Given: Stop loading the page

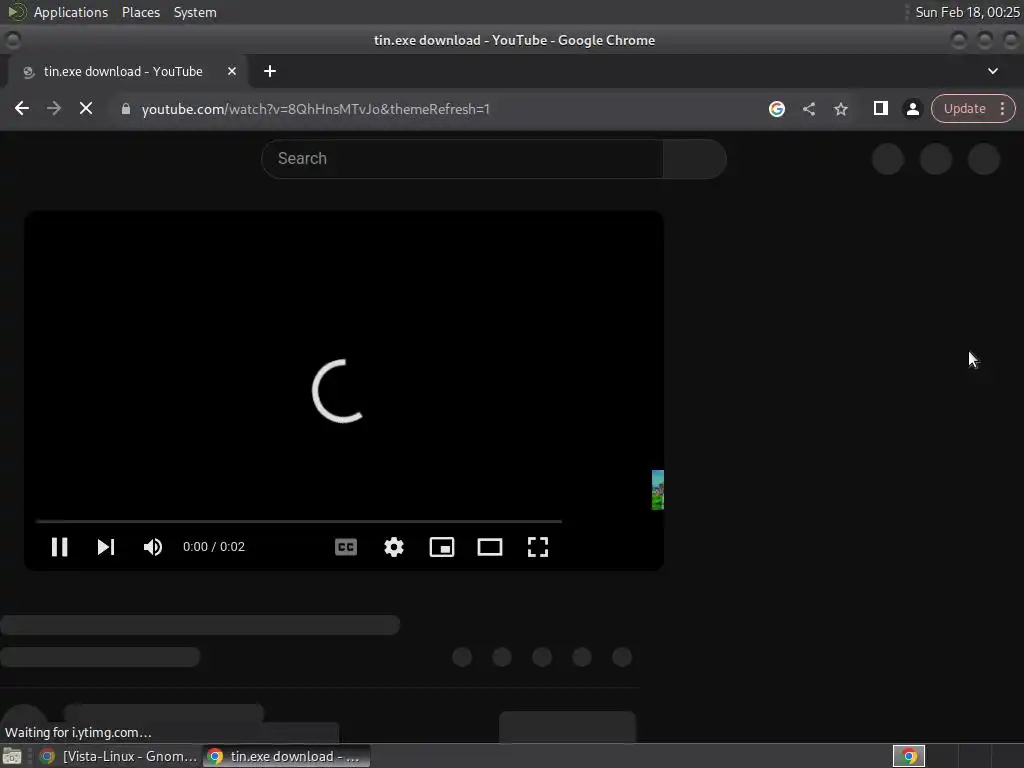Looking at the screenshot, I should (86, 108).
